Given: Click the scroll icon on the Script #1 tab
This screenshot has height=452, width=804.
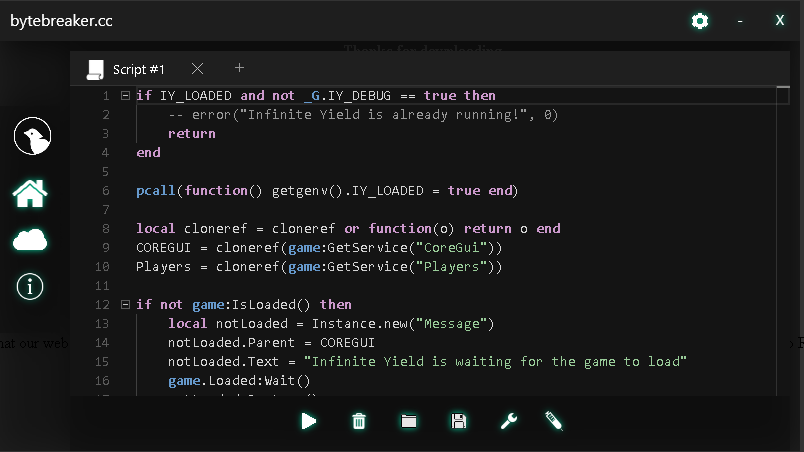Looking at the screenshot, I should [95, 70].
